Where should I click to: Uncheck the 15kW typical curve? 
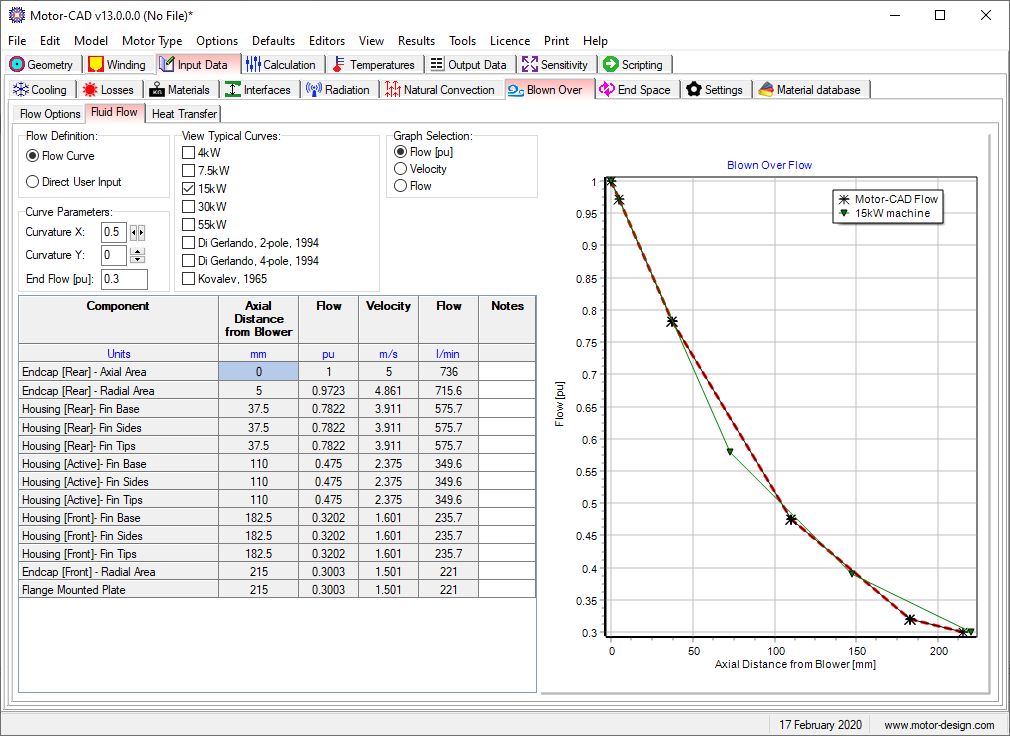click(x=188, y=189)
